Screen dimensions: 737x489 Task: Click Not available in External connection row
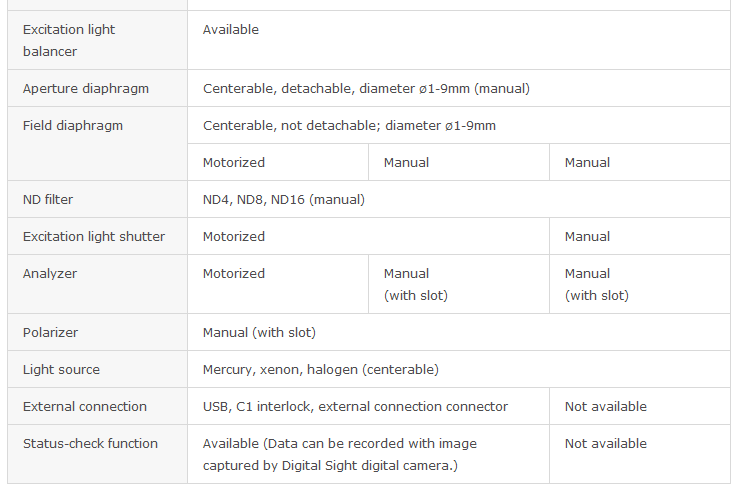click(x=605, y=406)
